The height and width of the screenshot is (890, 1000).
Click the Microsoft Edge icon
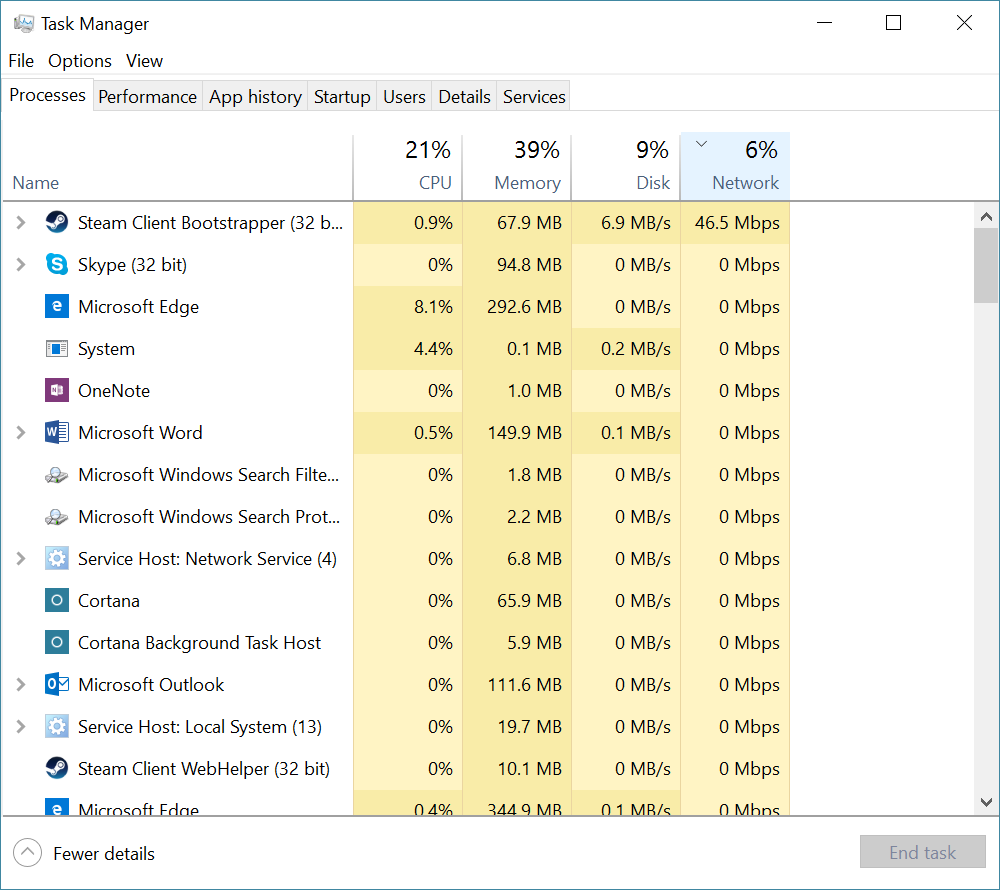point(57,306)
